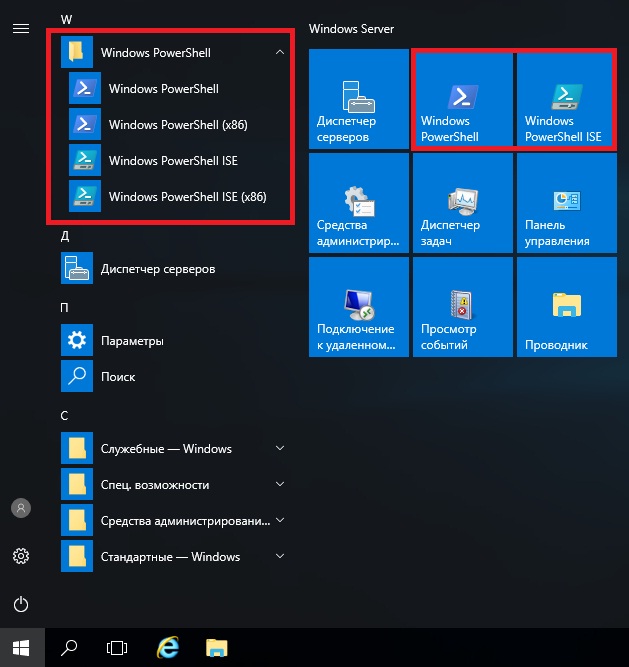This screenshot has height=667, width=629.
Task: Jump via the letter П header
Action: (x=64, y=307)
